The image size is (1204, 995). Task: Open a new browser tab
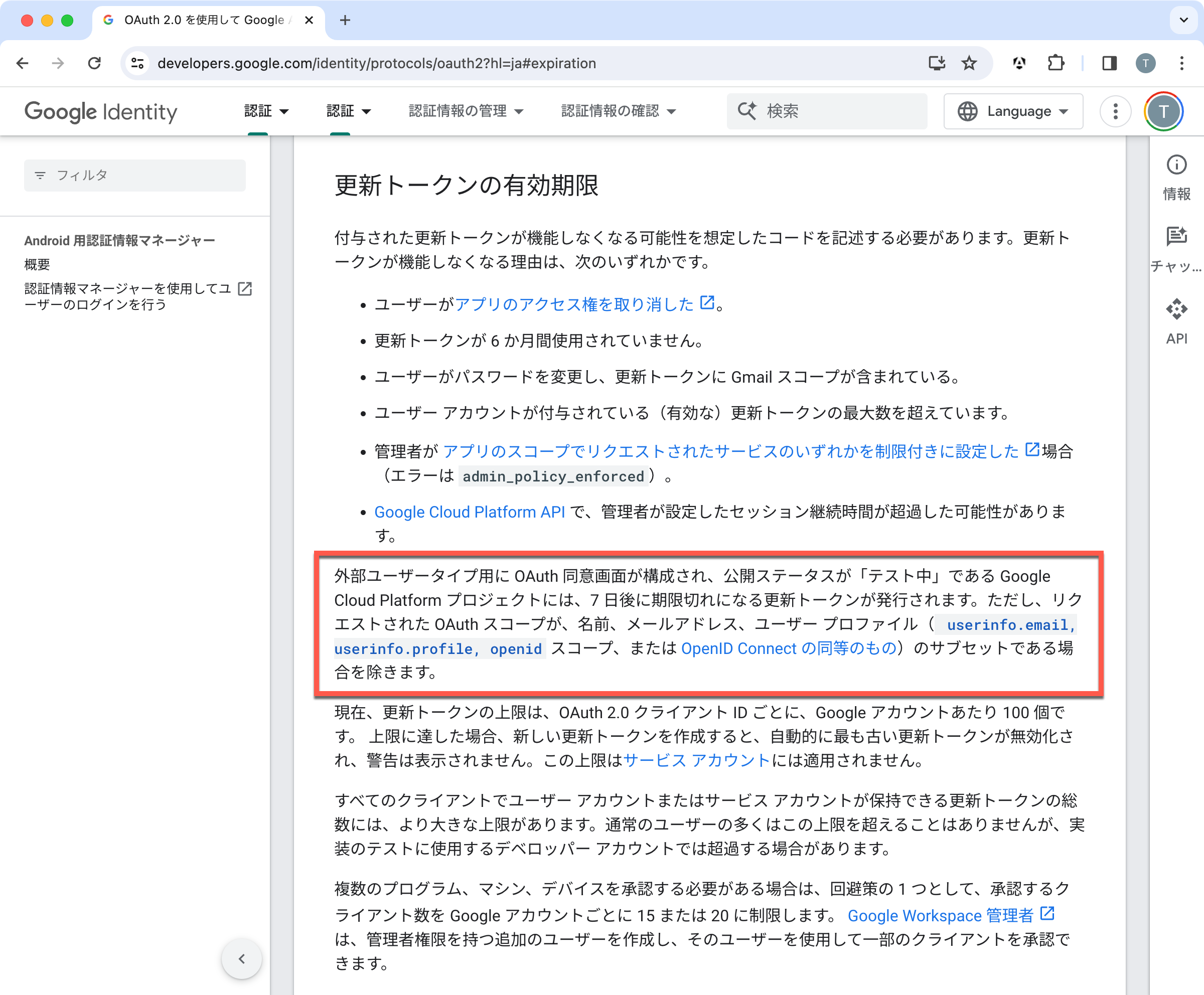[x=345, y=20]
